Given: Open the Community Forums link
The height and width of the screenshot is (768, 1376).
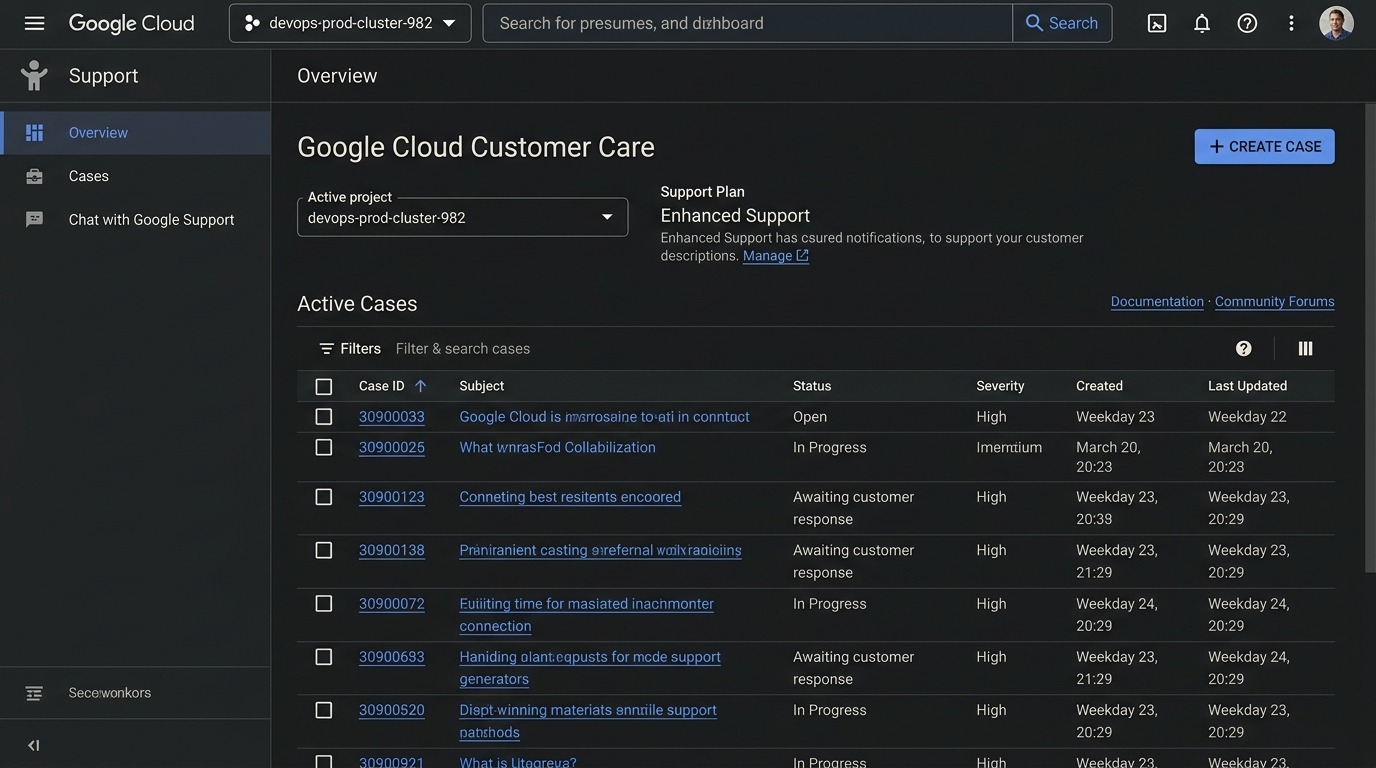Looking at the screenshot, I should (x=1274, y=301).
